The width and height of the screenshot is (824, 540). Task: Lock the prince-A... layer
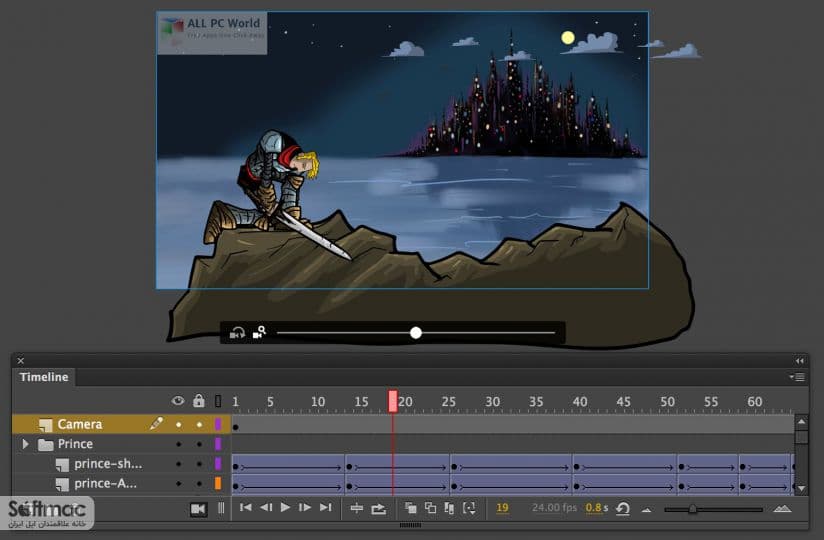click(199, 483)
